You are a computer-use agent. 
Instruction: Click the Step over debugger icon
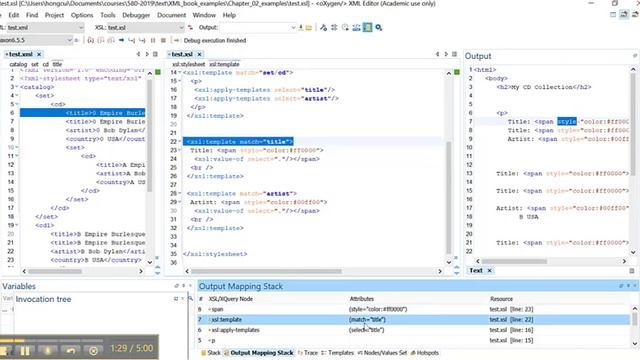point(100,40)
